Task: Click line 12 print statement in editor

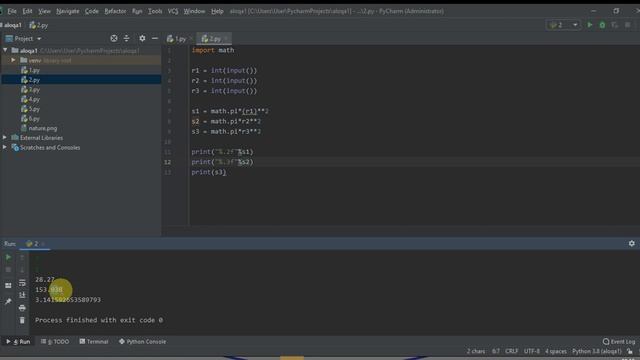Action: coord(222,162)
